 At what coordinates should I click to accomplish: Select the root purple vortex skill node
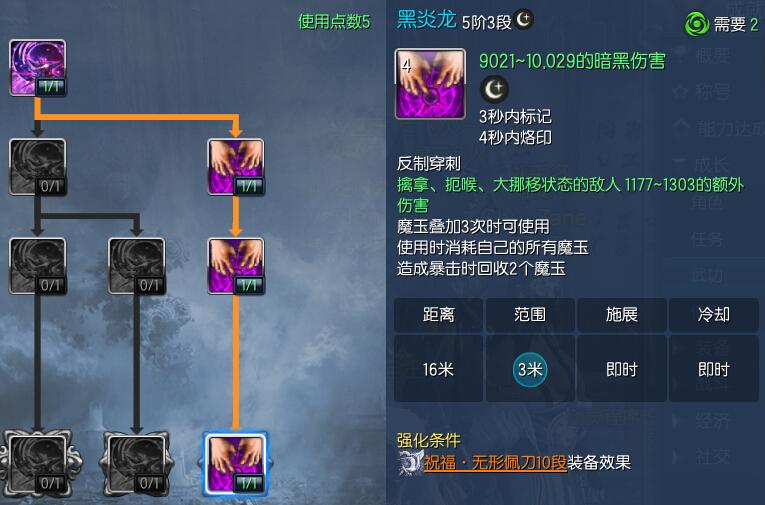point(38,68)
